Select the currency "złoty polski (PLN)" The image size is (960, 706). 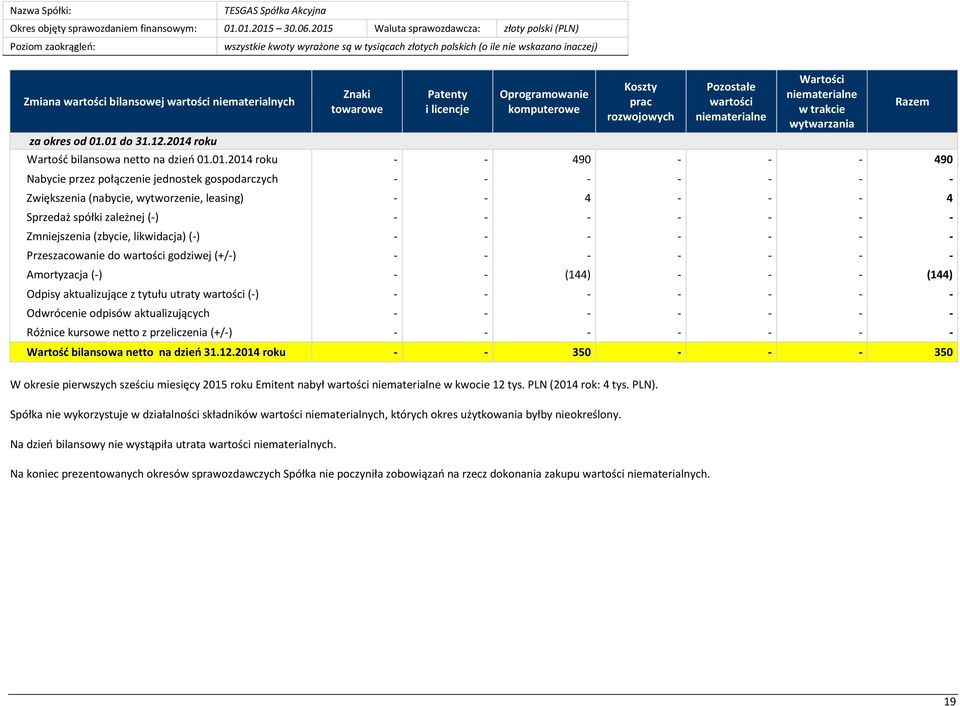coord(541,28)
